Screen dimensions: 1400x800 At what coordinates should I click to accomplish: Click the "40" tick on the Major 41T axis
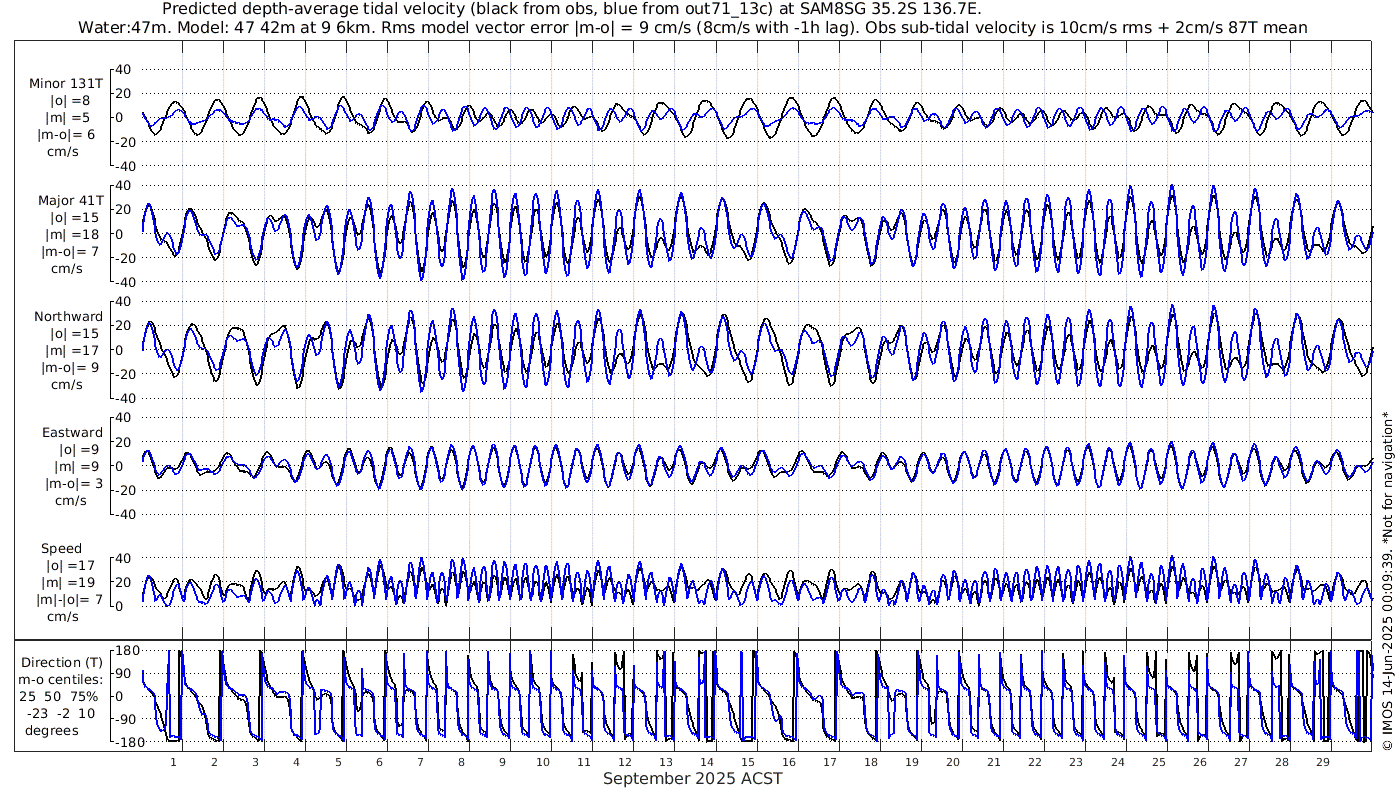pyautogui.click(x=125, y=186)
